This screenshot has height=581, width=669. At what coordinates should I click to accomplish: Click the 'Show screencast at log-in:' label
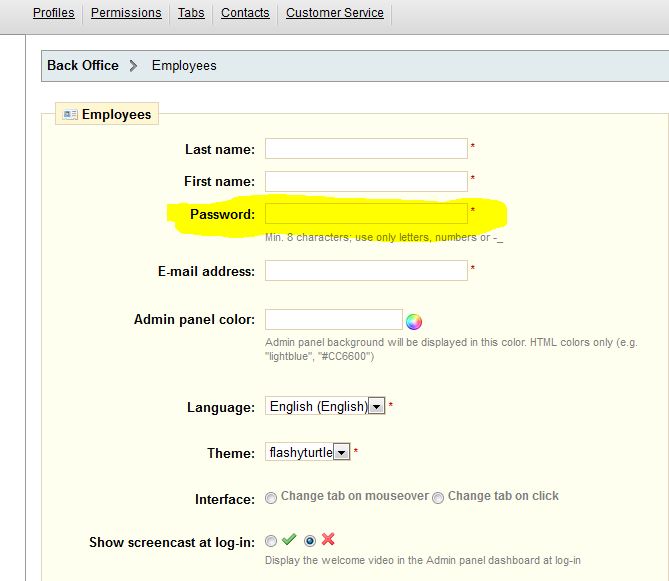point(172,542)
